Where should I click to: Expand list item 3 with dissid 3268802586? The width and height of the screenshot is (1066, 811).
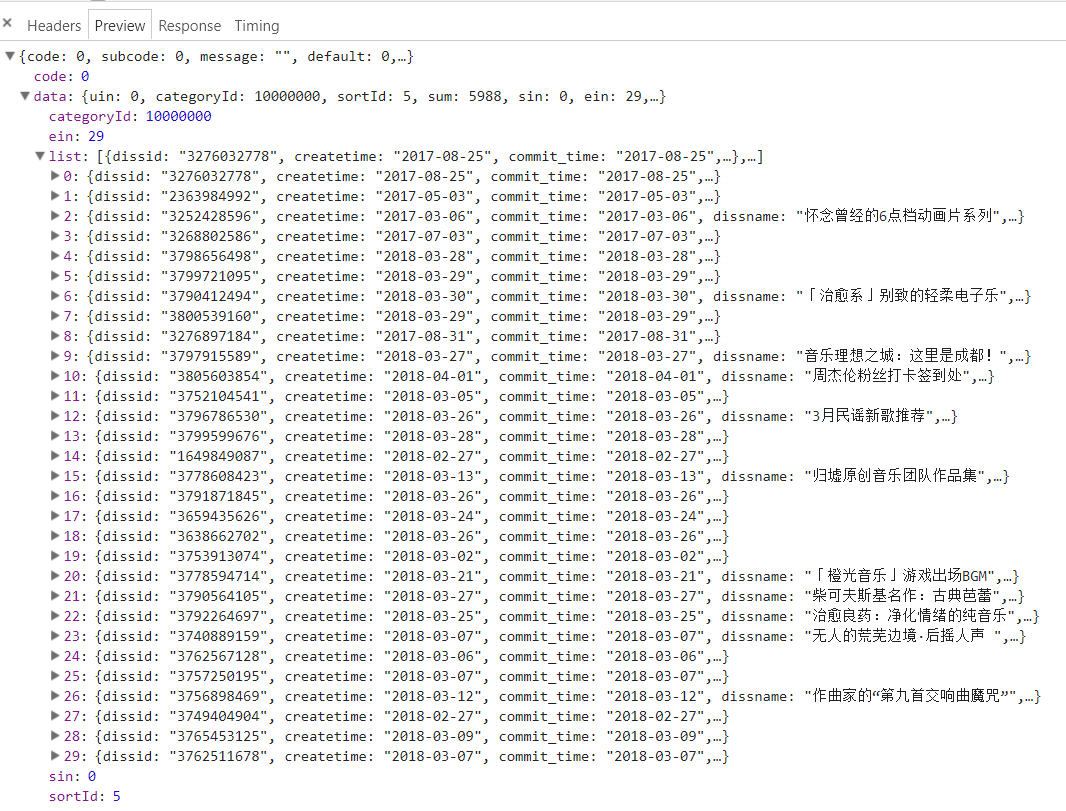click(x=55, y=236)
